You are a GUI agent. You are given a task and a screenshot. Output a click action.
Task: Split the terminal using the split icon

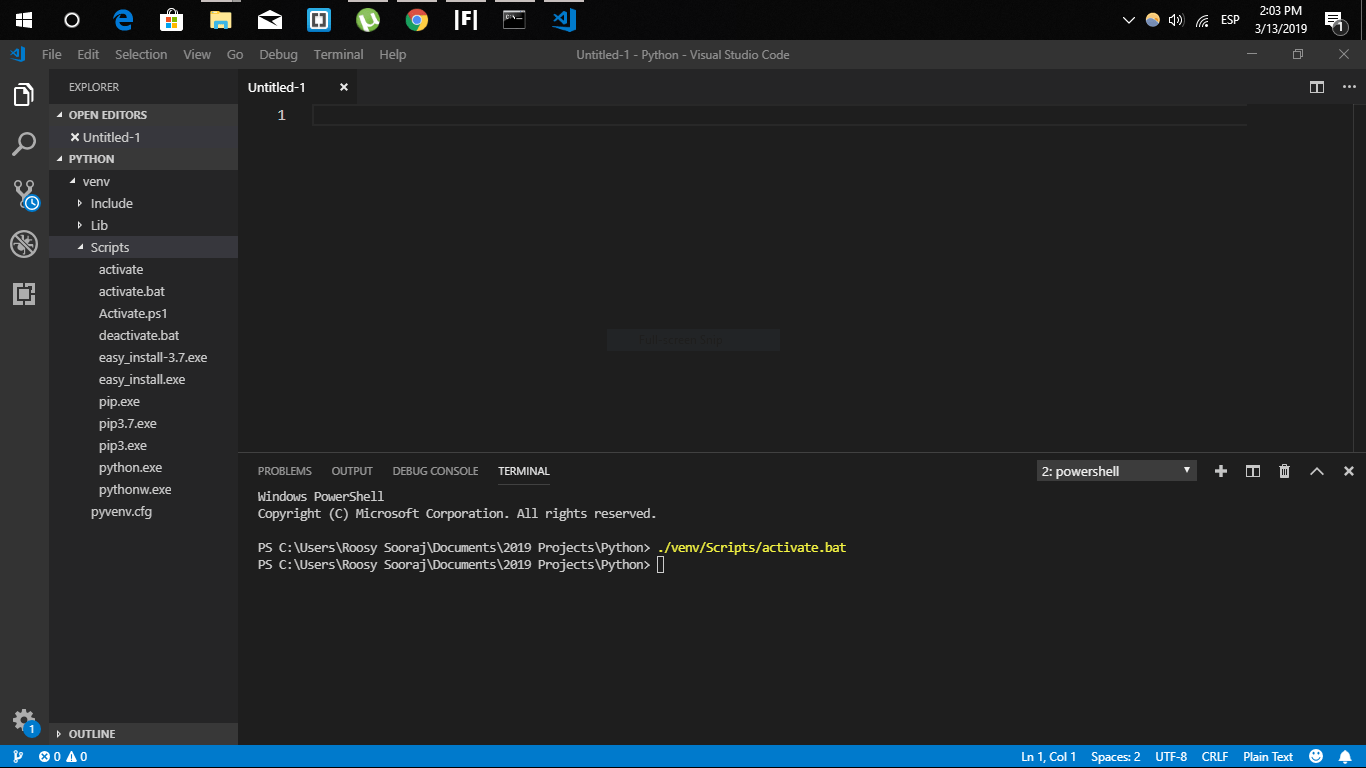coord(1252,470)
